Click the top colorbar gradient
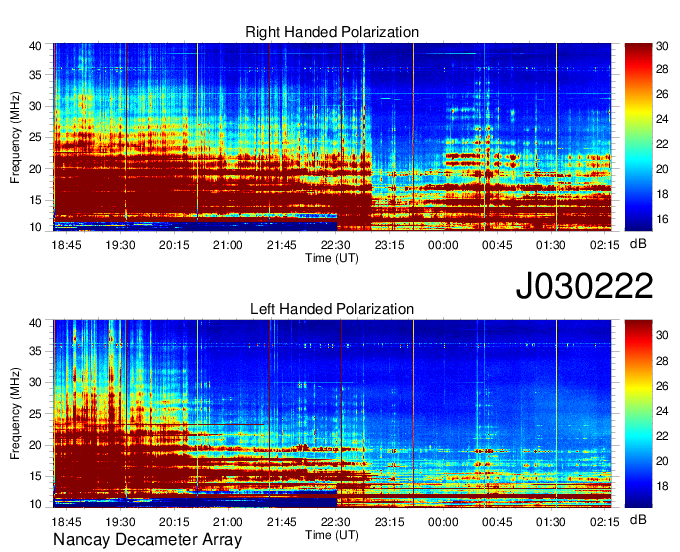680x552 pixels. click(x=638, y=137)
